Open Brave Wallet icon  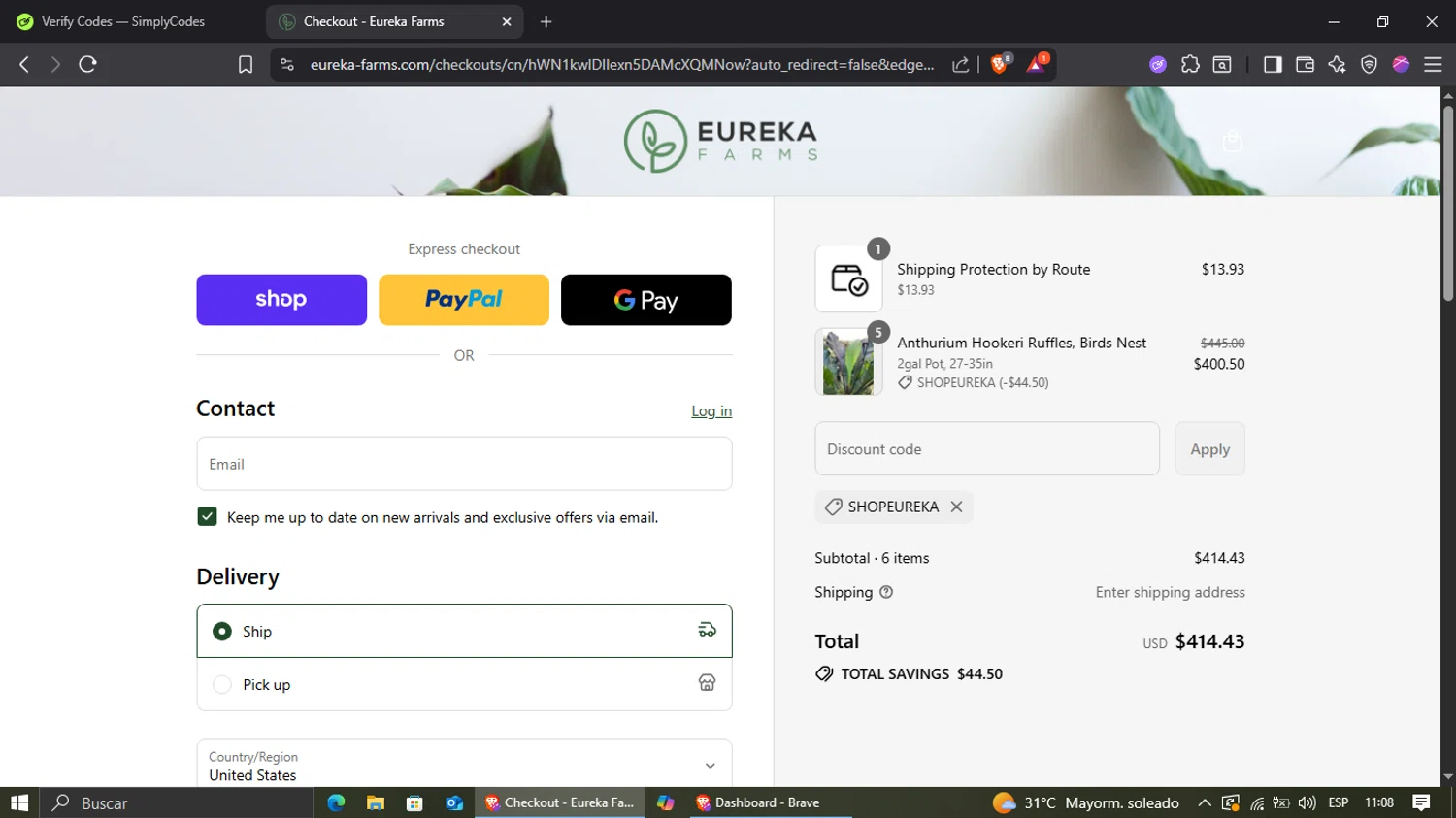[1305, 64]
